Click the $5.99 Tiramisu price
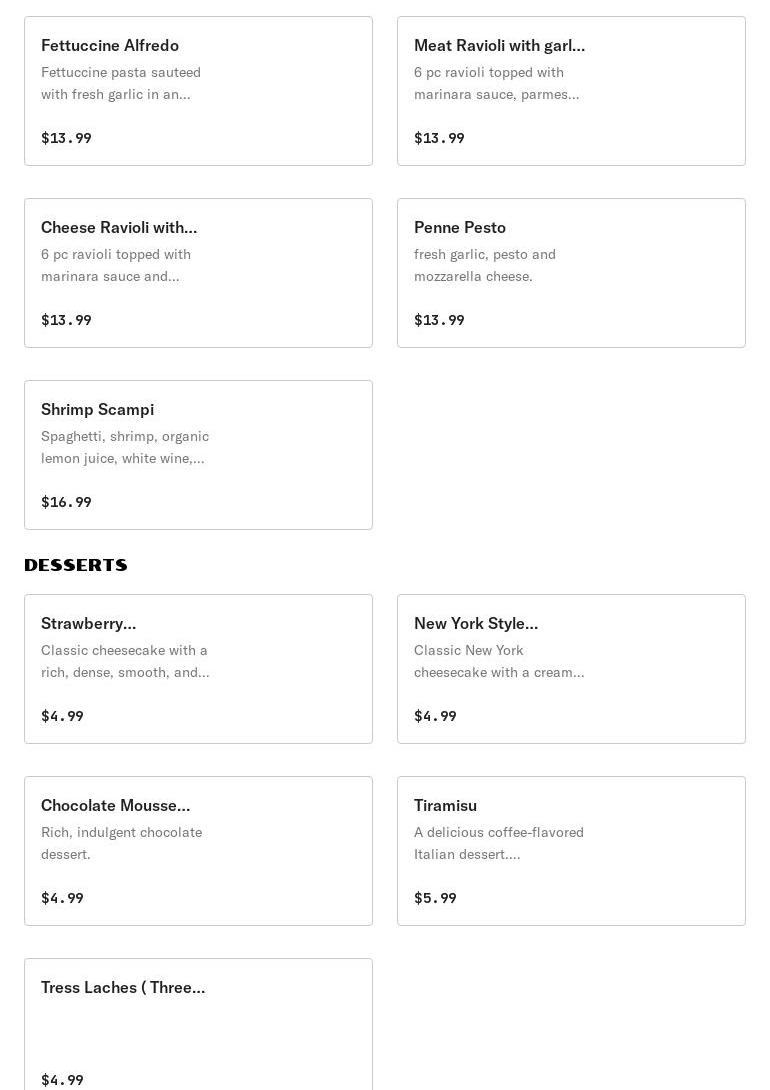The height and width of the screenshot is (1090, 770). pos(435,898)
